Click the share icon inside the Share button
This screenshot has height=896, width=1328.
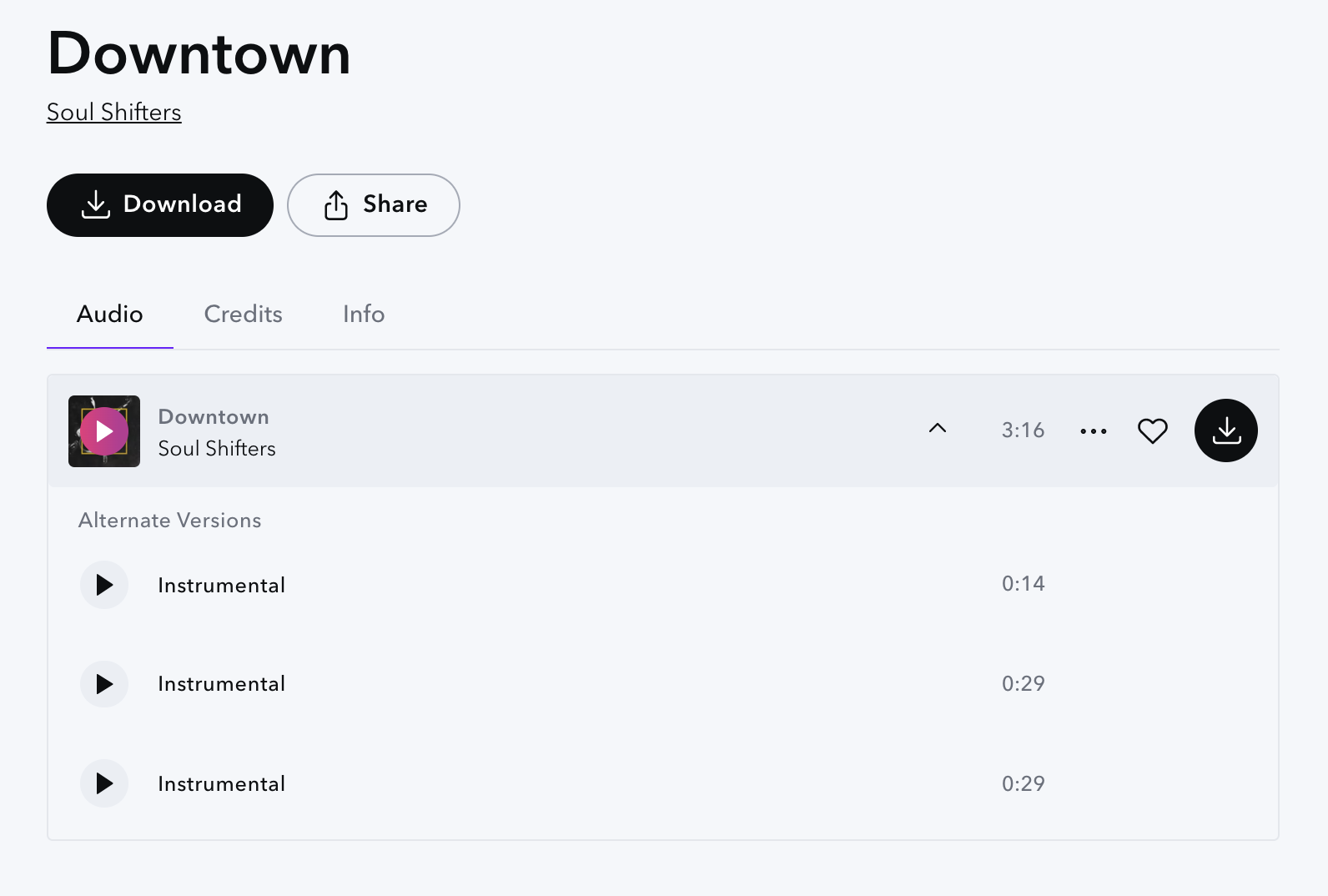[x=336, y=204]
